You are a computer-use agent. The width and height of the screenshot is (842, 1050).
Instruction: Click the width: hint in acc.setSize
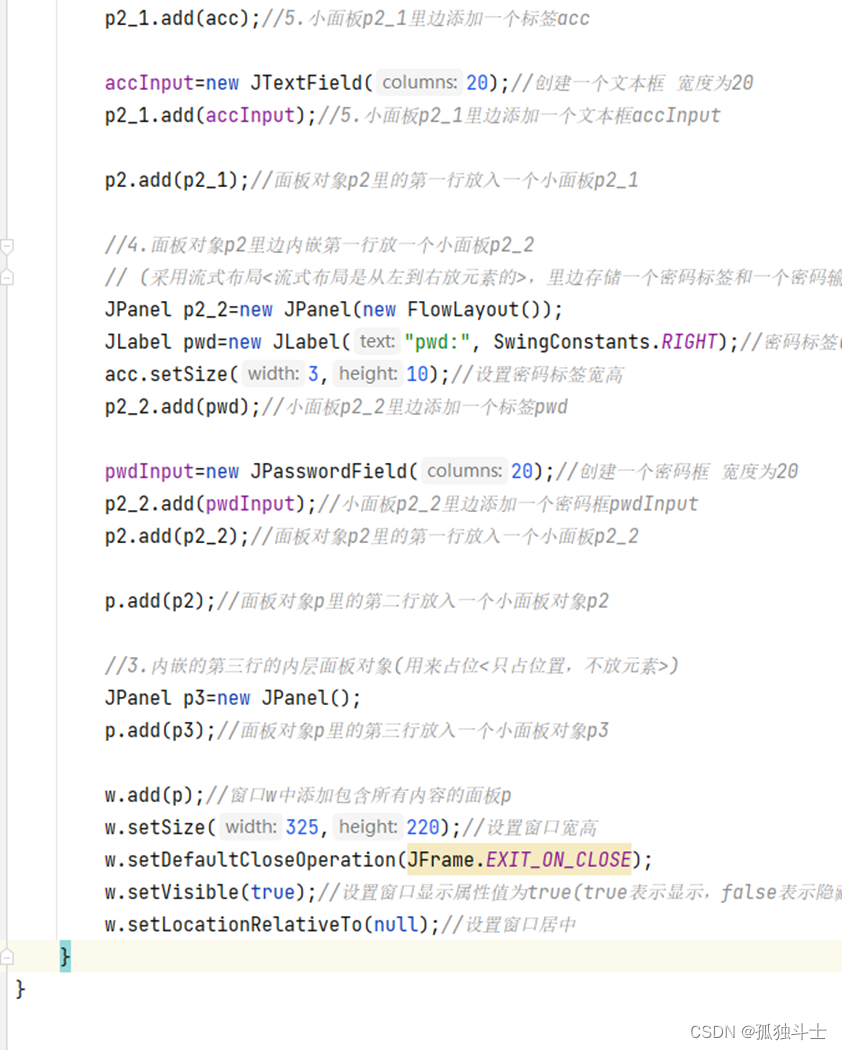[273, 374]
